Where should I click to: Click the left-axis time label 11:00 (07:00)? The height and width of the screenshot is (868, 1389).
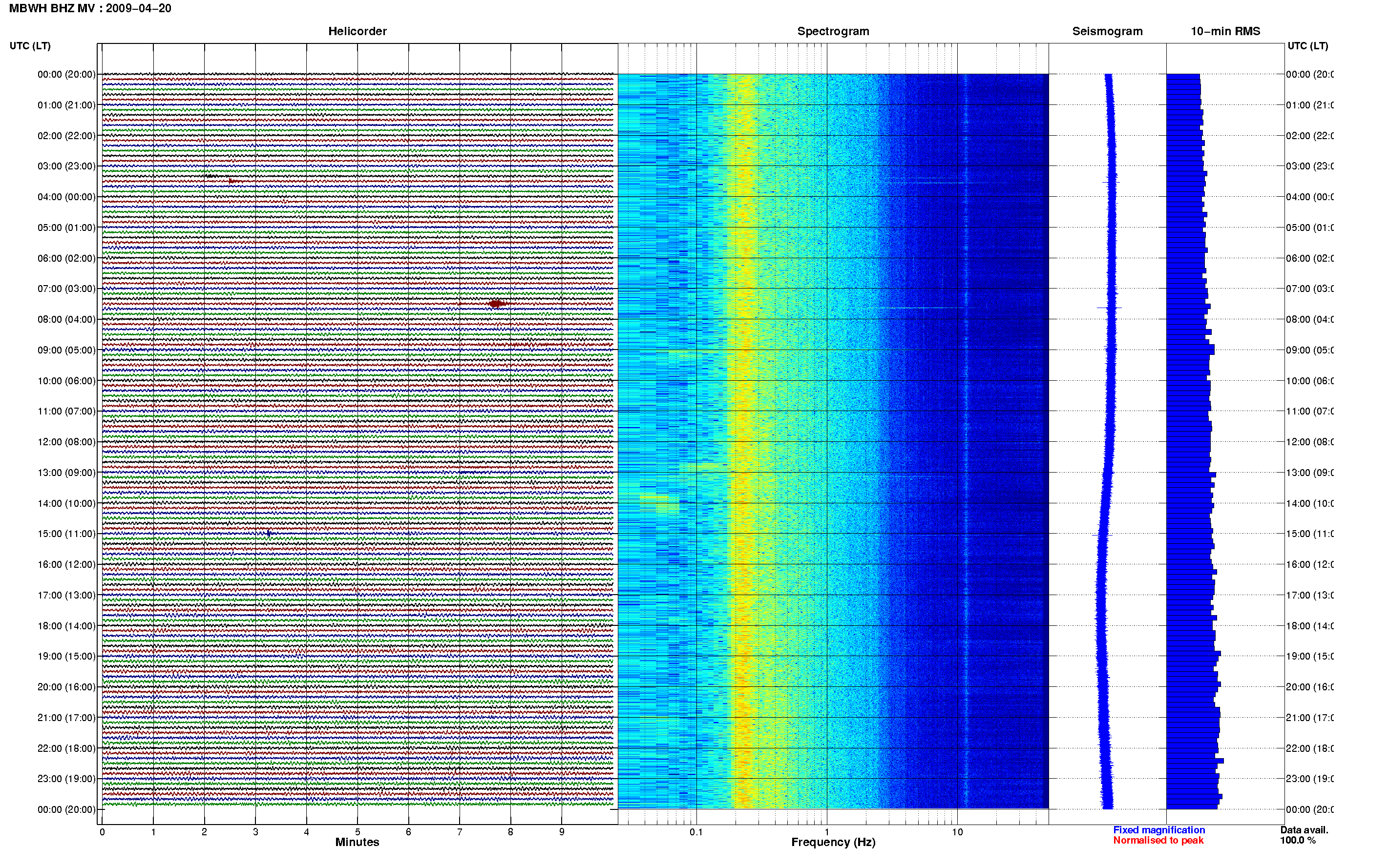[x=66, y=411]
